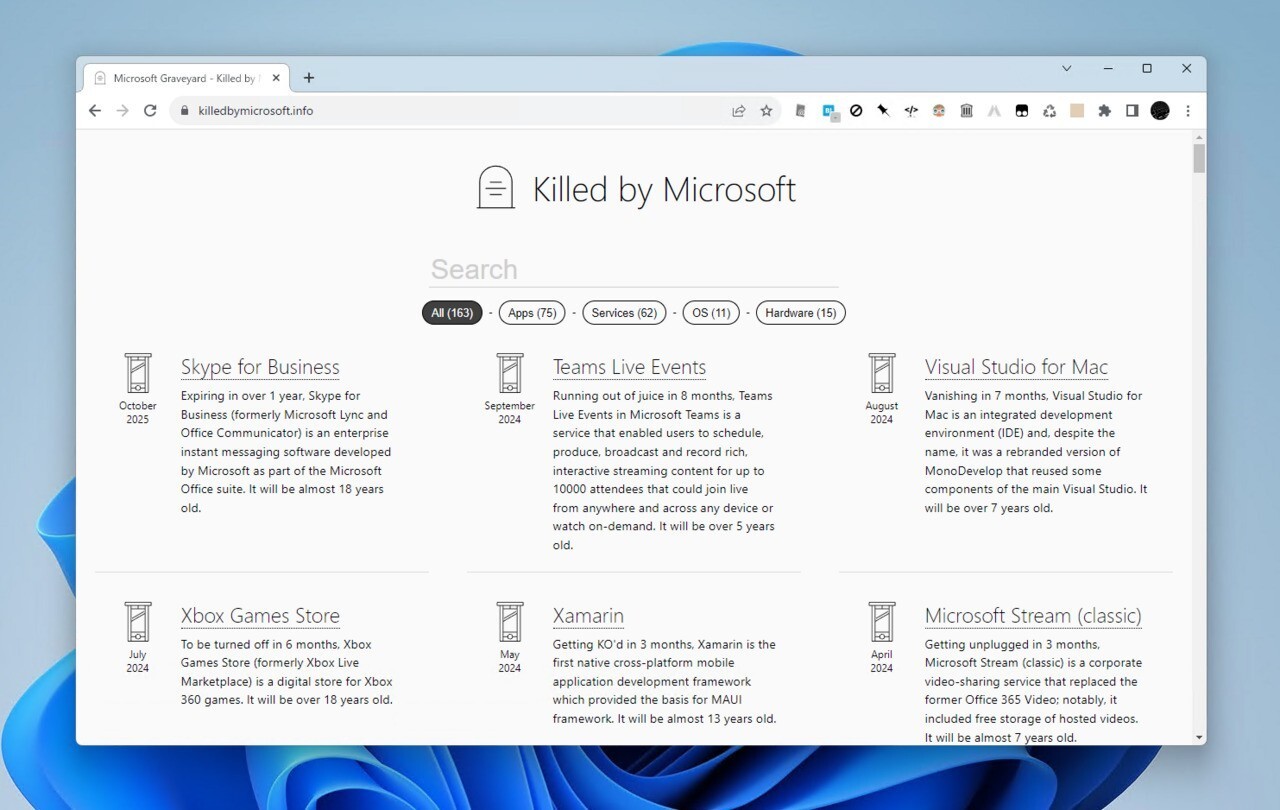This screenshot has height=810, width=1280.
Task: Select the Hardware (15) filter
Action: [800, 312]
